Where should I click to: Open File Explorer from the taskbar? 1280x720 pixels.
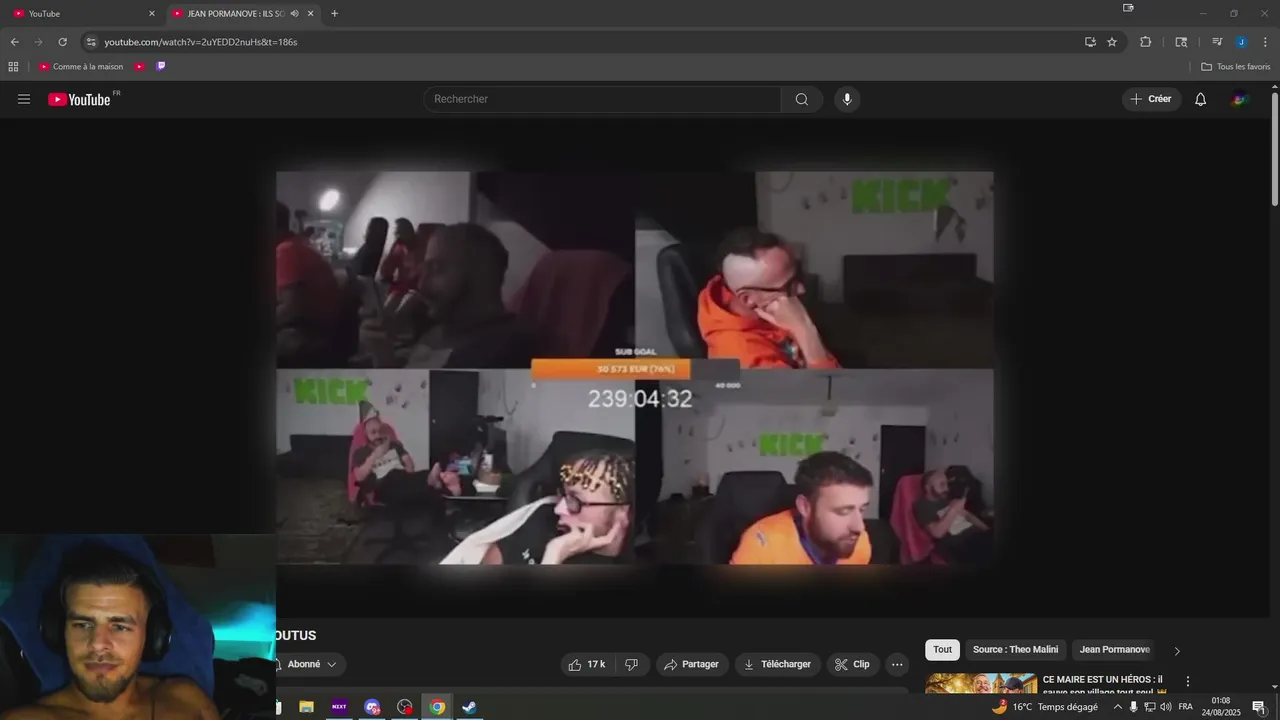tap(307, 707)
